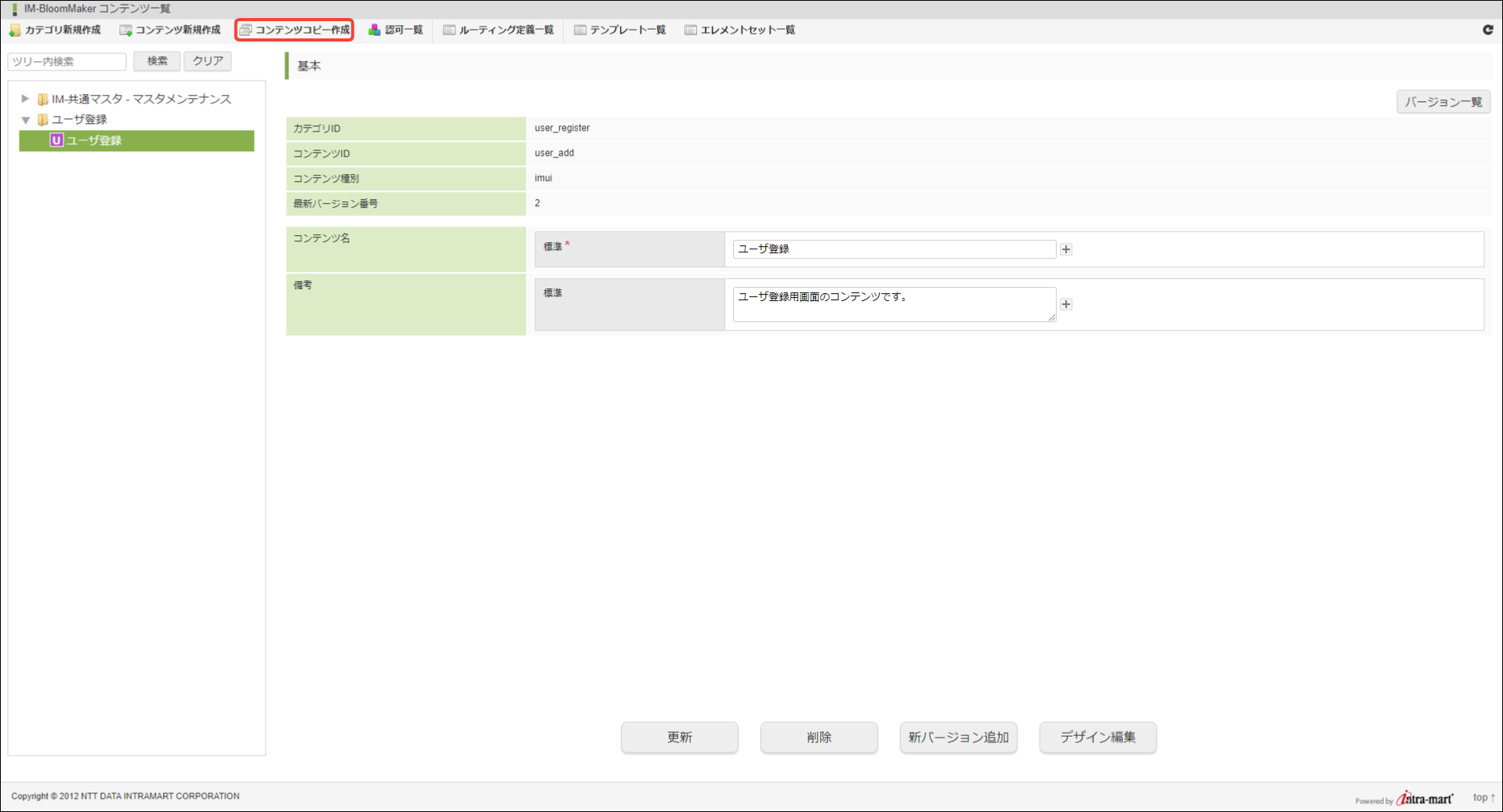Click 新バージョン追加 button

(x=959, y=737)
